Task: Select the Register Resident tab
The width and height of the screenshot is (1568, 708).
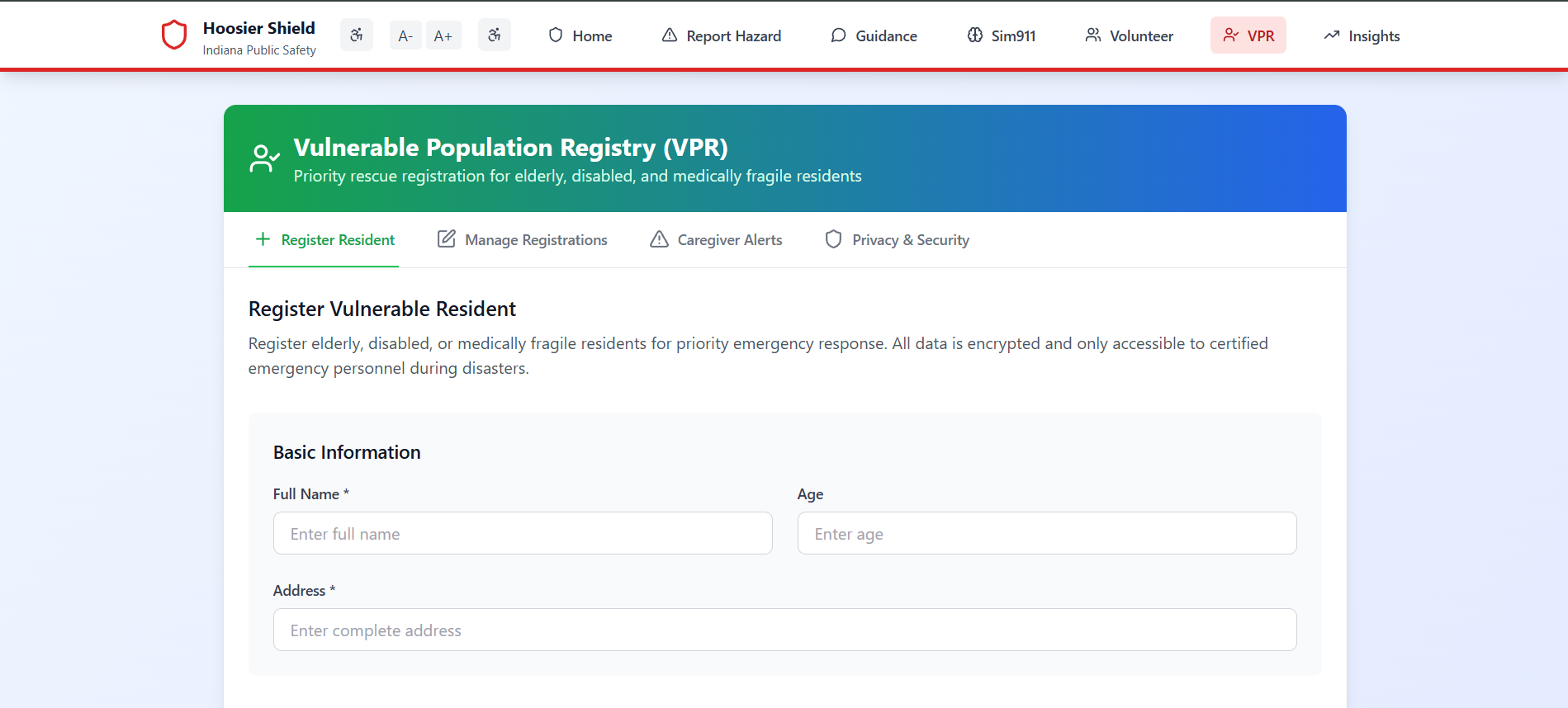Action: pos(324,240)
